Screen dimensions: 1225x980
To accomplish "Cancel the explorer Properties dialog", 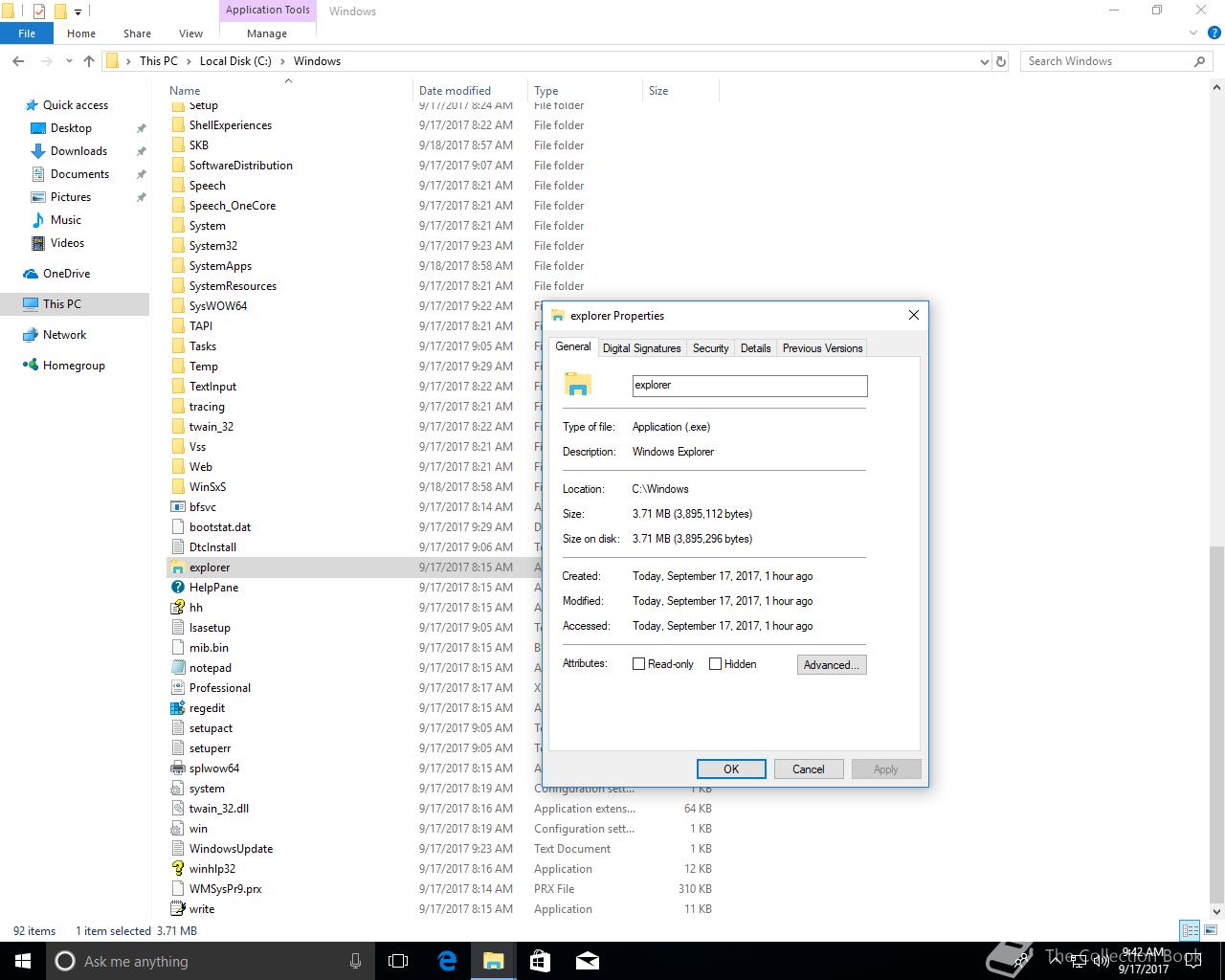I will coord(808,769).
